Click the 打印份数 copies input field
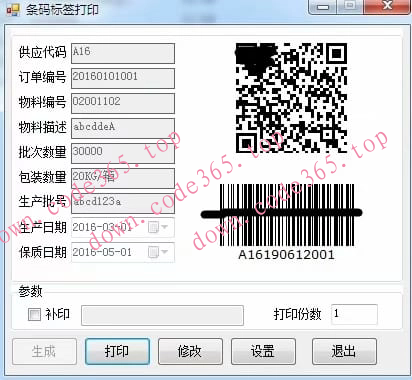Image resolution: width=412 pixels, height=380 pixels. click(354, 314)
